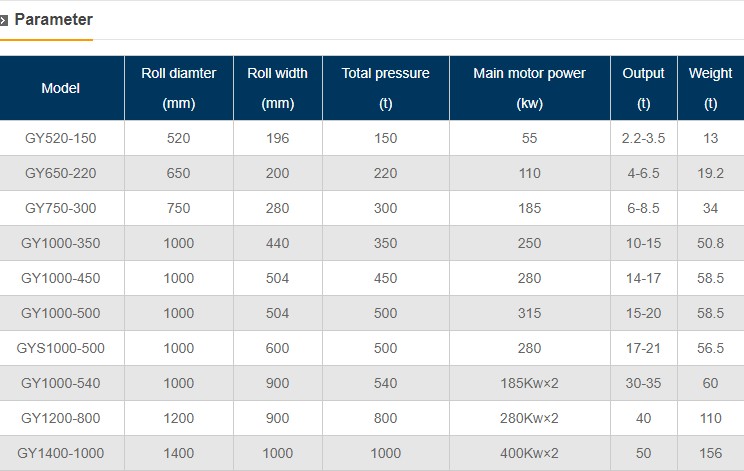Select model cell GY1000-540

(x=61, y=383)
